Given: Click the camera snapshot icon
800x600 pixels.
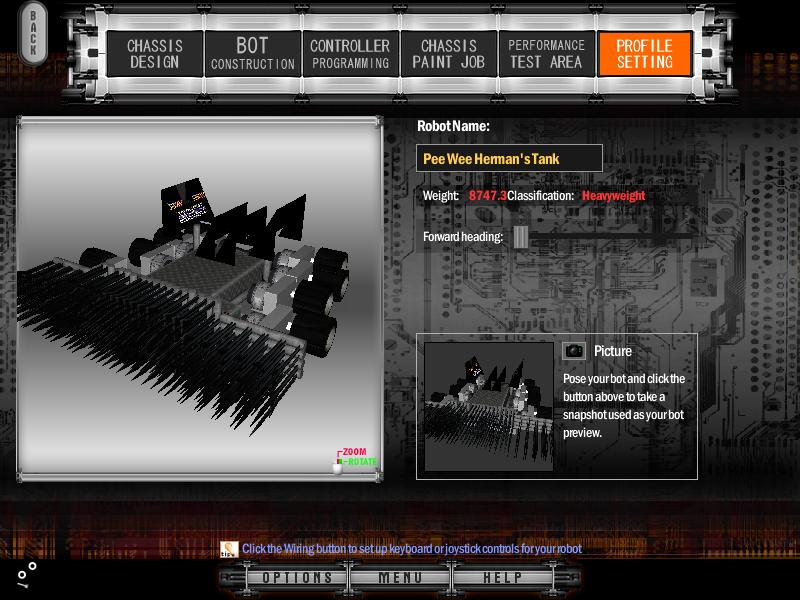Looking at the screenshot, I should (574, 351).
